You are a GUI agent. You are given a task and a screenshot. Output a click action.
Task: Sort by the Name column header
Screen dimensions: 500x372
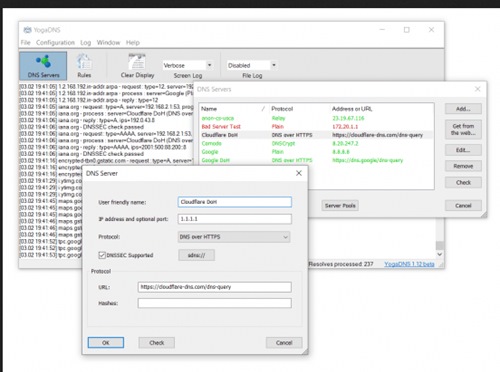[233, 109]
